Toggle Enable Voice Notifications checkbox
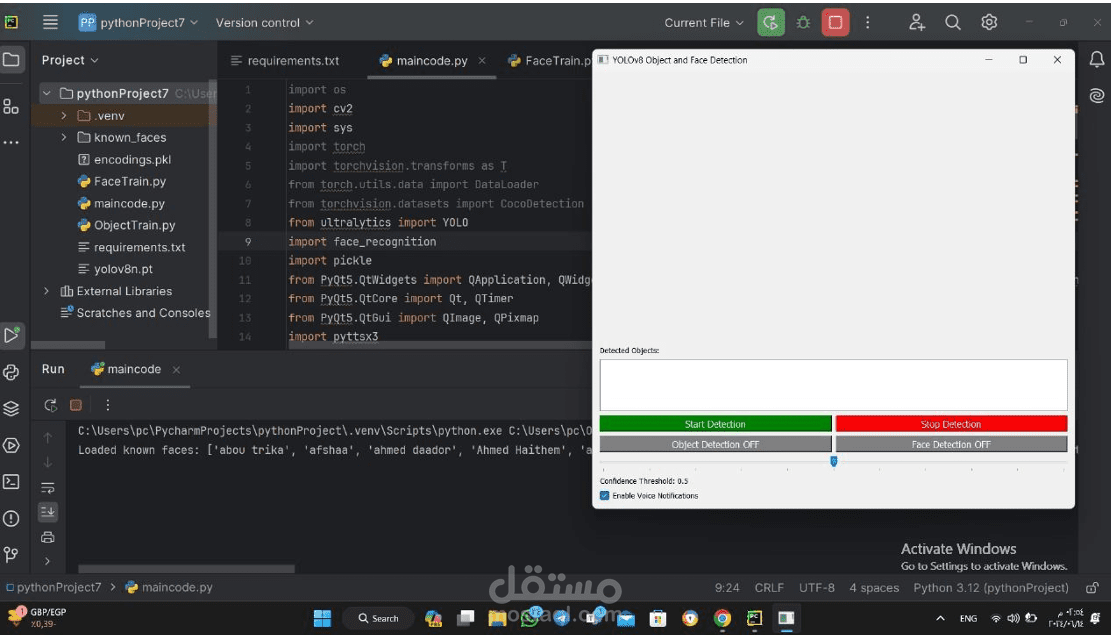 604,496
